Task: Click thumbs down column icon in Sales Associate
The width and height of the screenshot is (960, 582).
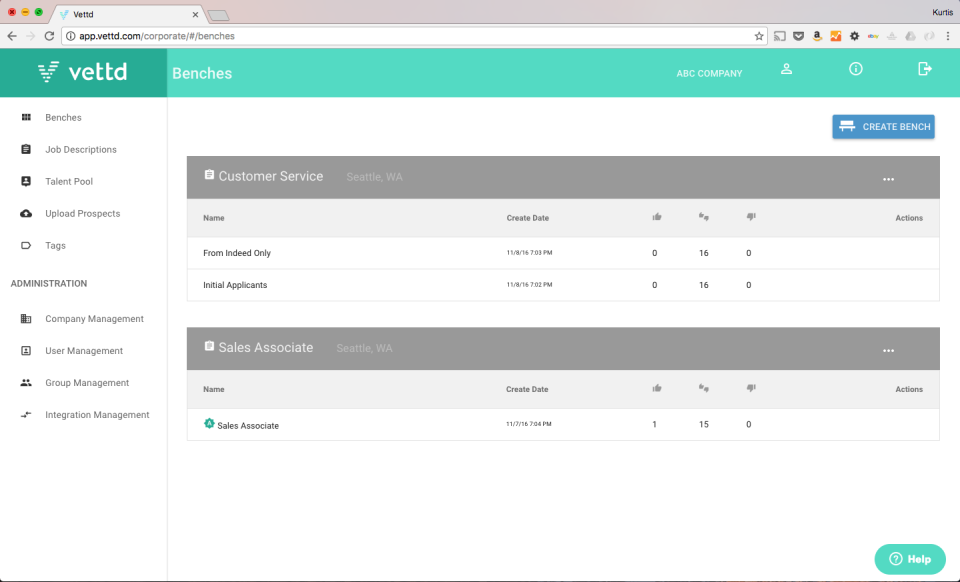Action: [x=751, y=388]
